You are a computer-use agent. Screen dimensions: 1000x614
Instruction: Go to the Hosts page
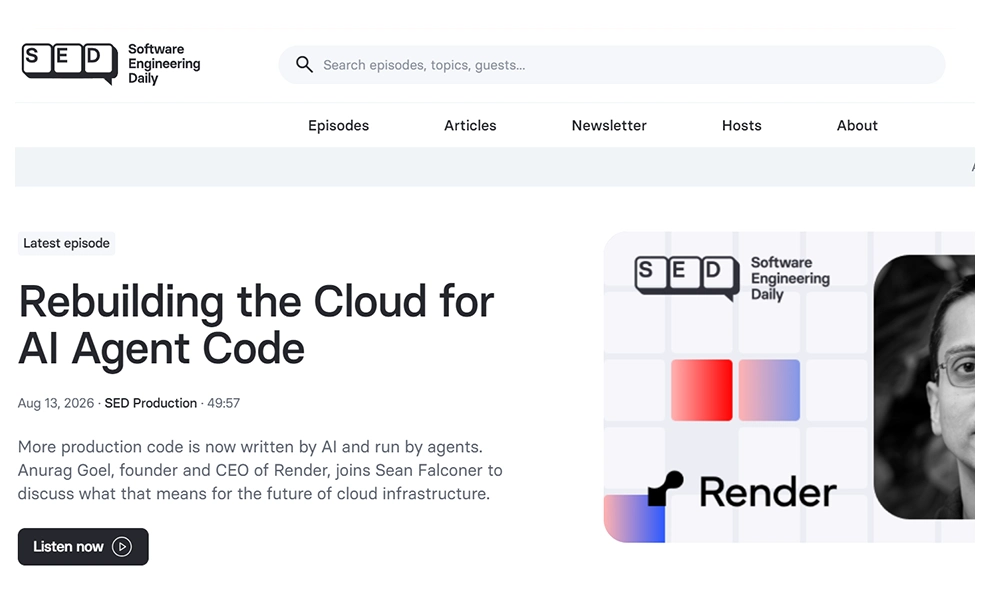click(742, 126)
